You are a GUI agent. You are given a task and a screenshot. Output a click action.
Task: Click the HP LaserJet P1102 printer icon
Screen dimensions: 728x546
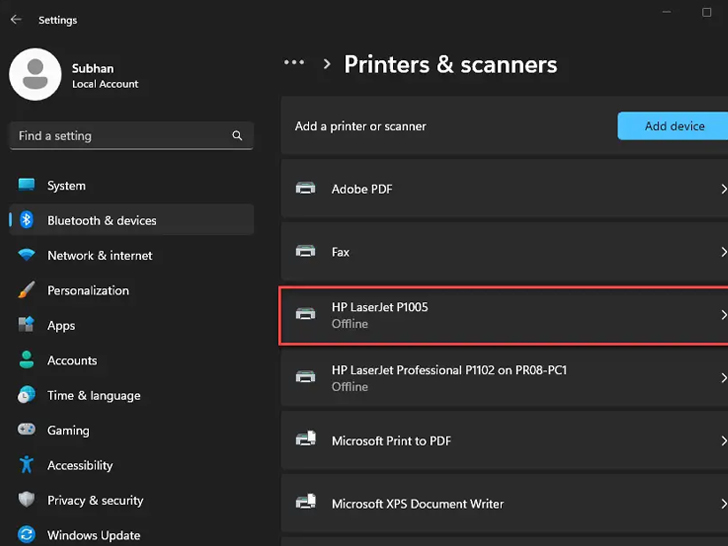coord(306,377)
